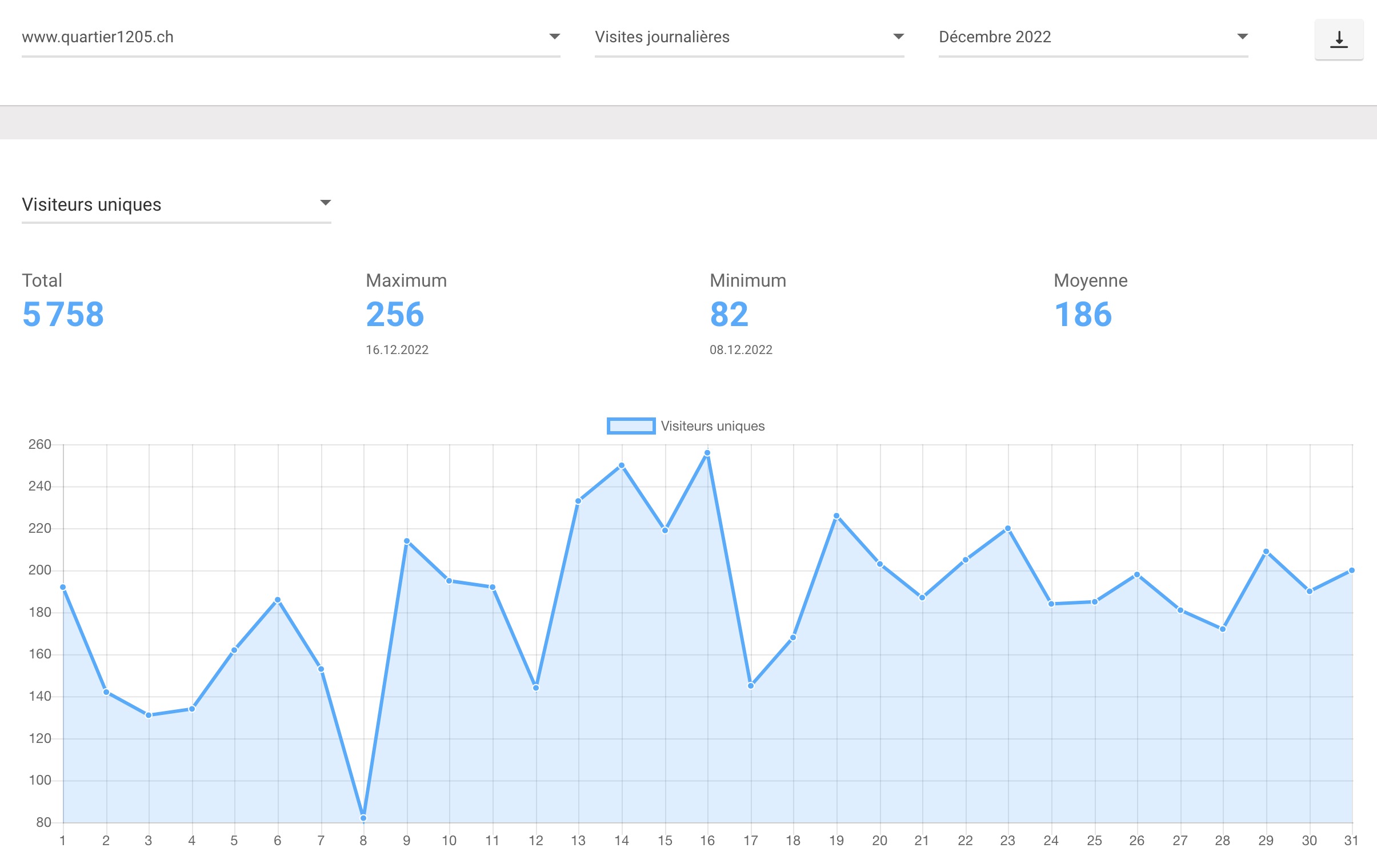This screenshot has width=1377, height=868.
Task: Open the www.quartier1205.ch site dropdown
Action: 290,37
